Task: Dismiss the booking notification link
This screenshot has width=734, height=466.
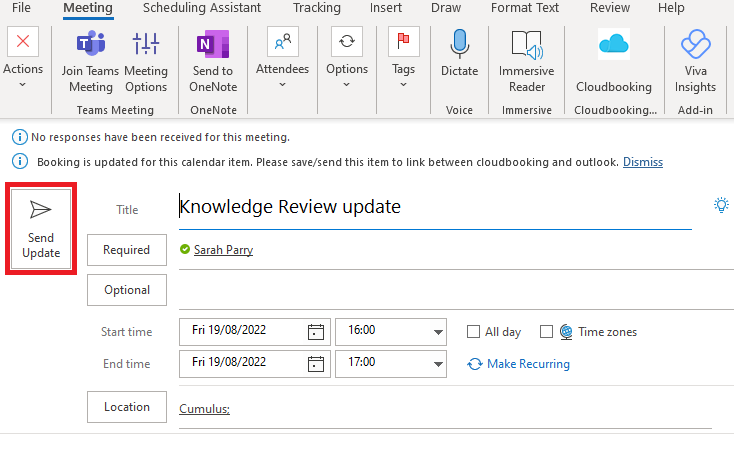Action: 643,162
